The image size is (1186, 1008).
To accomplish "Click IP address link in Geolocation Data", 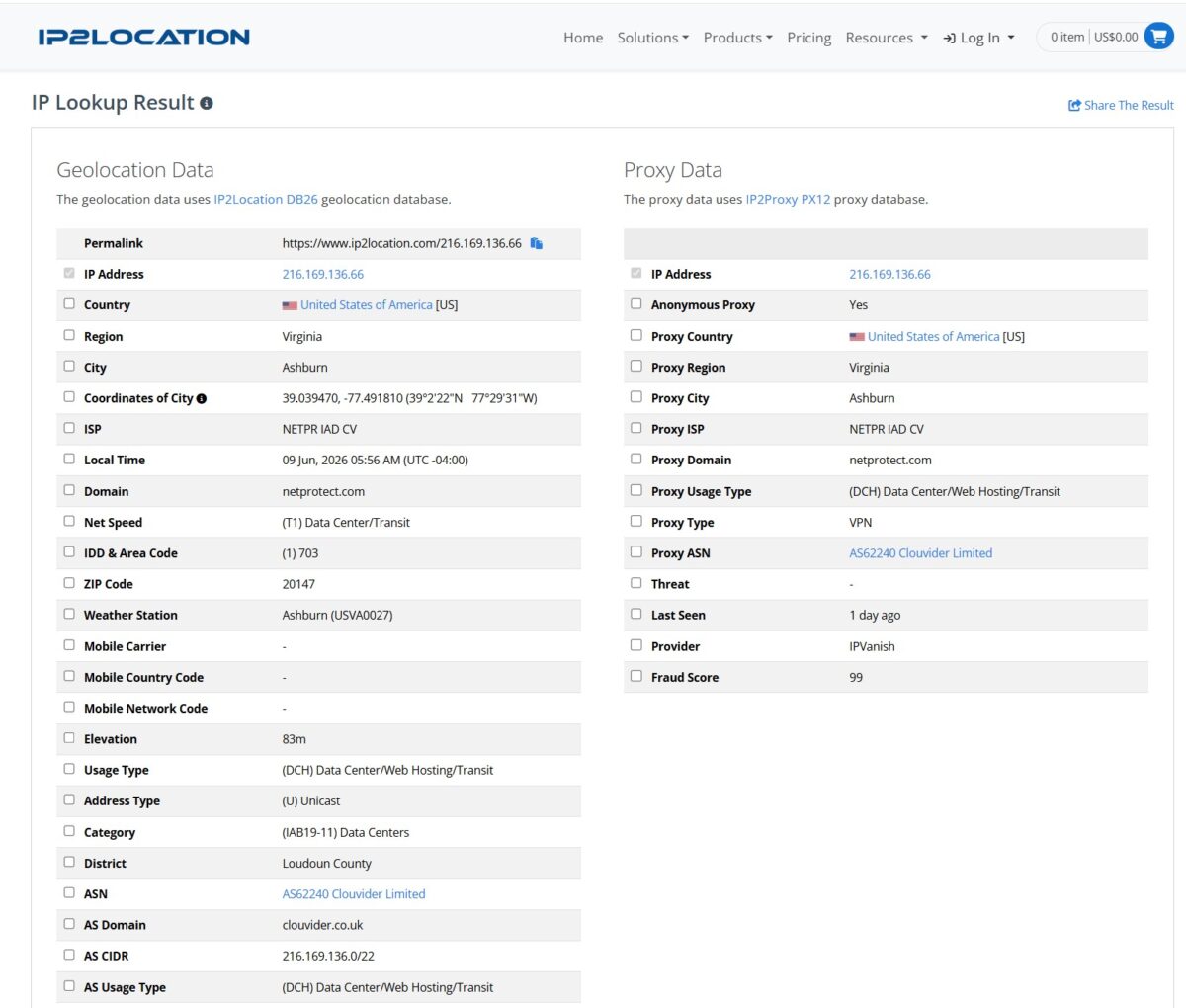I will pos(323,274).
